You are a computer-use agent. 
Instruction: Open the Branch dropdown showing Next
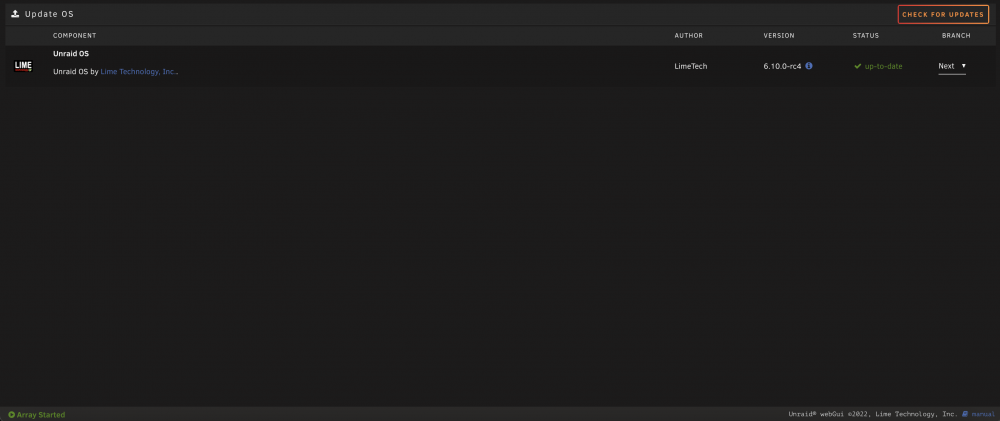click(952, 66)
